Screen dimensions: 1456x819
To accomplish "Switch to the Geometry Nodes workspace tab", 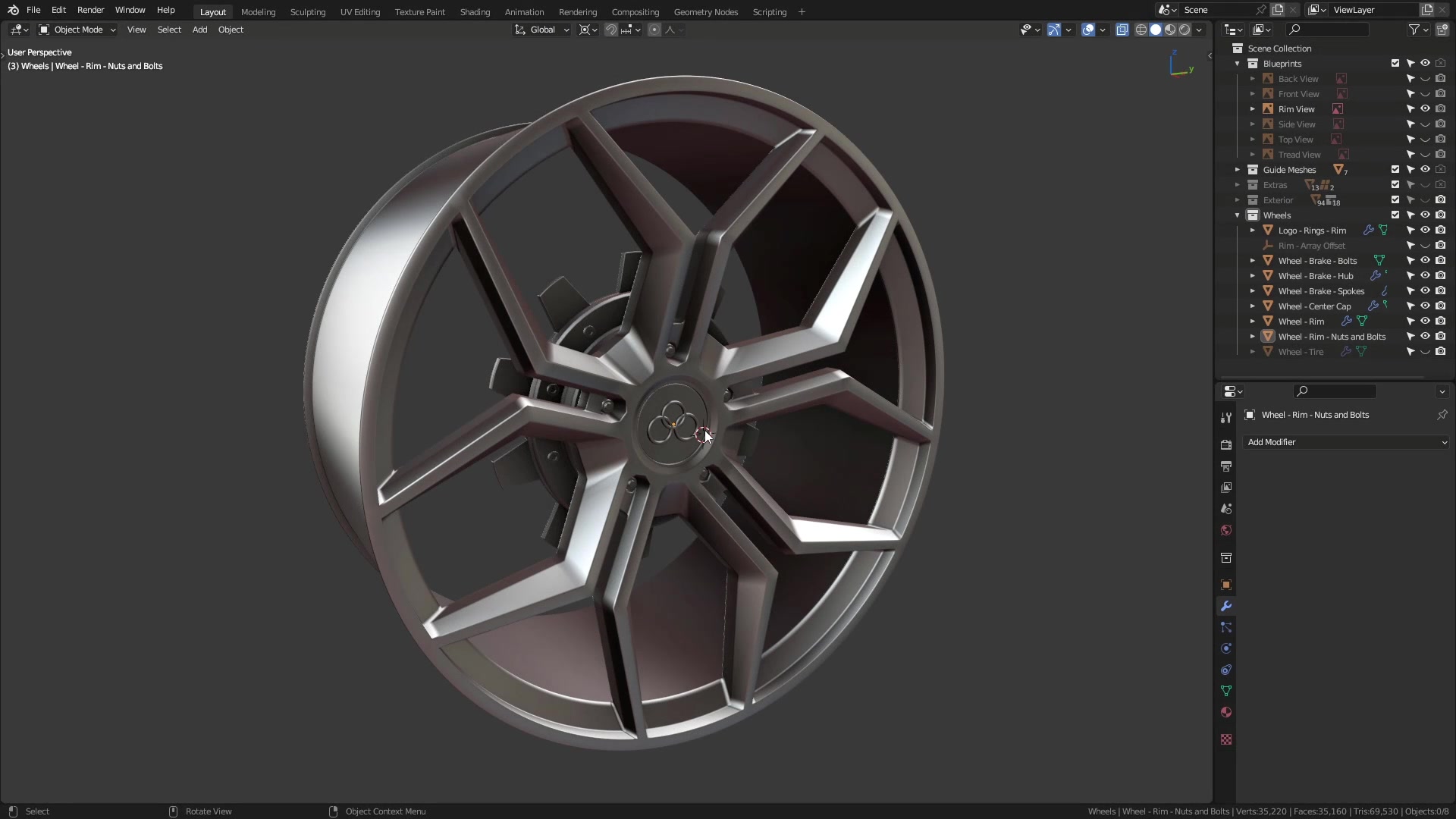I will 706,12.
